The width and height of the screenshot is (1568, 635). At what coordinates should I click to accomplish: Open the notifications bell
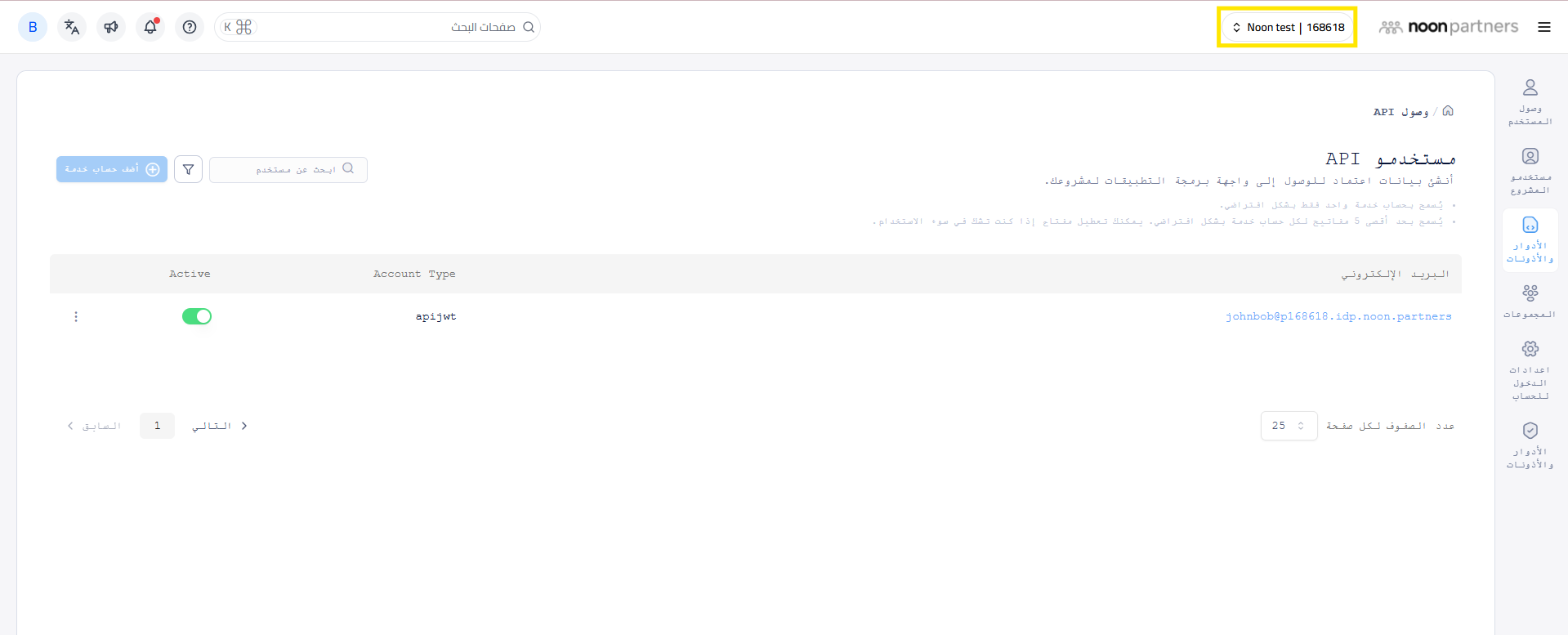(x=150, y=27)
